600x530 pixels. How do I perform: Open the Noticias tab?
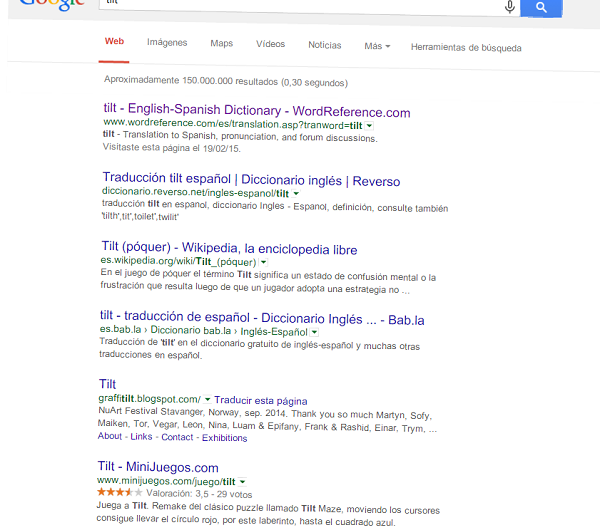pyautogui.click(x=324, y=45)
